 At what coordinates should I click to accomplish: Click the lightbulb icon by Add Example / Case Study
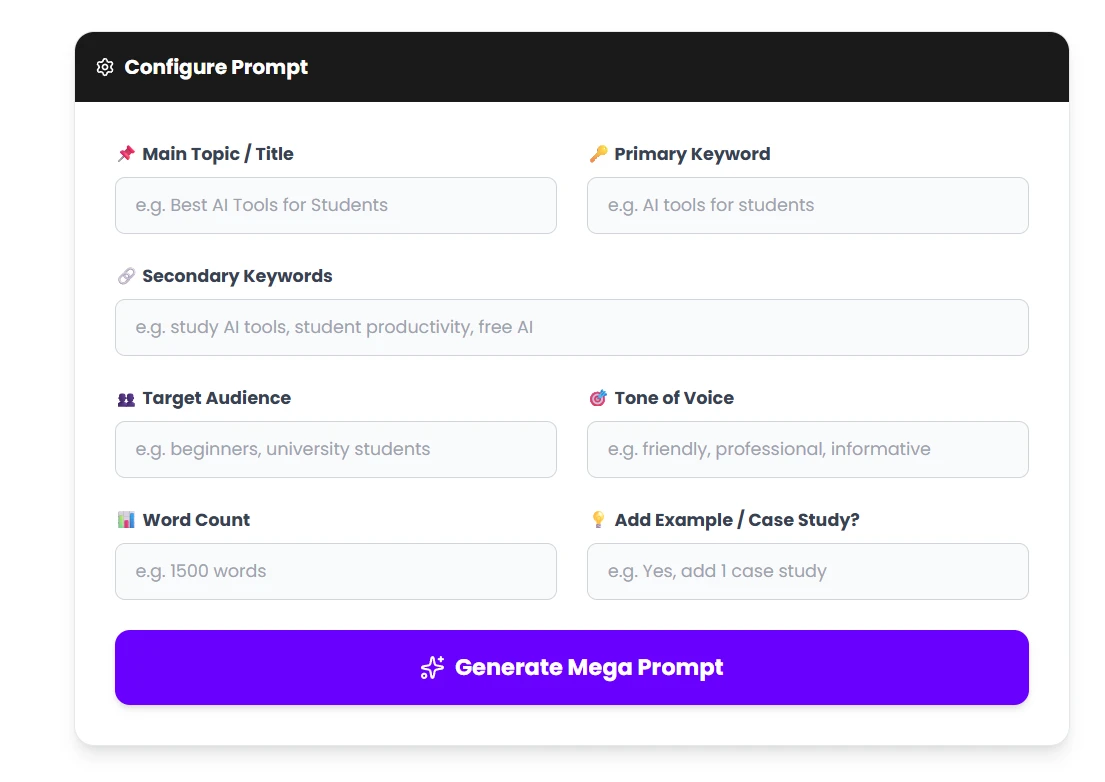point(597,520)
